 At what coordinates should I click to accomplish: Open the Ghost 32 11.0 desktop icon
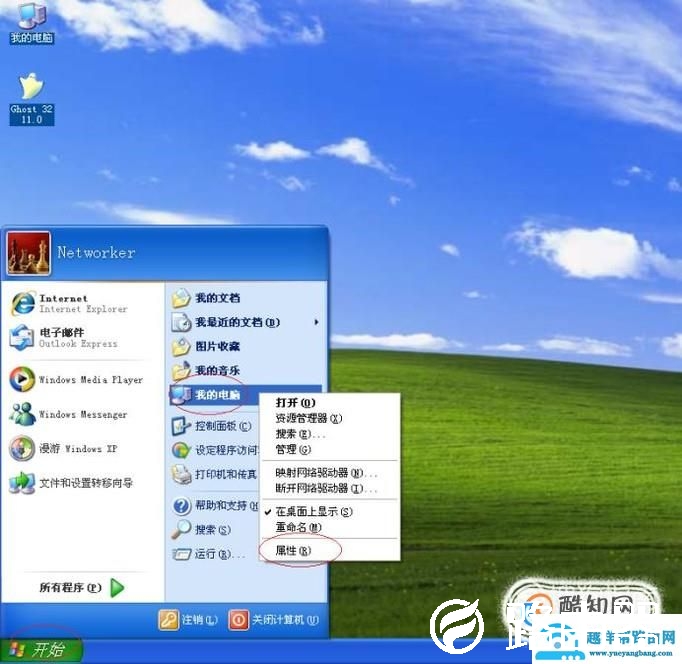[x=31, y=99]
